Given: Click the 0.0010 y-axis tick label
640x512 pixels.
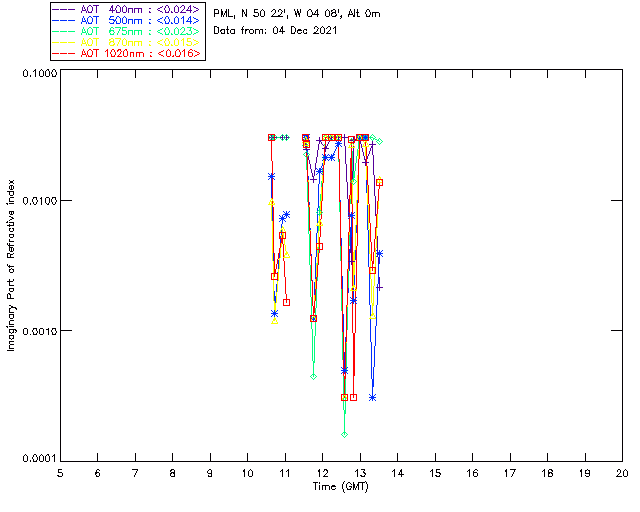Looking at the screenshot, I should (x=40, y=330).
